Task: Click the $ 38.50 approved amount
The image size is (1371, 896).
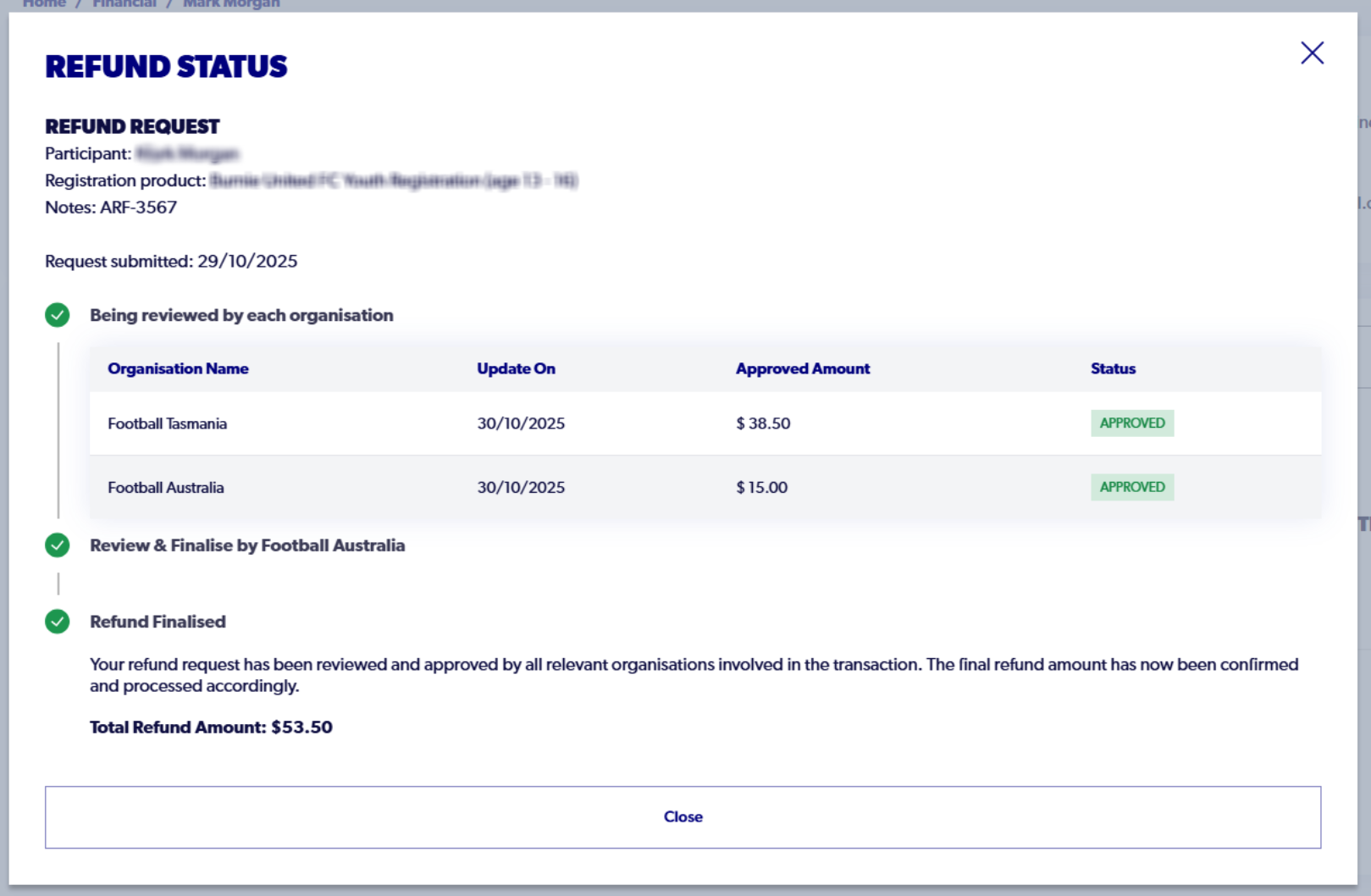Action: [763, 423]
